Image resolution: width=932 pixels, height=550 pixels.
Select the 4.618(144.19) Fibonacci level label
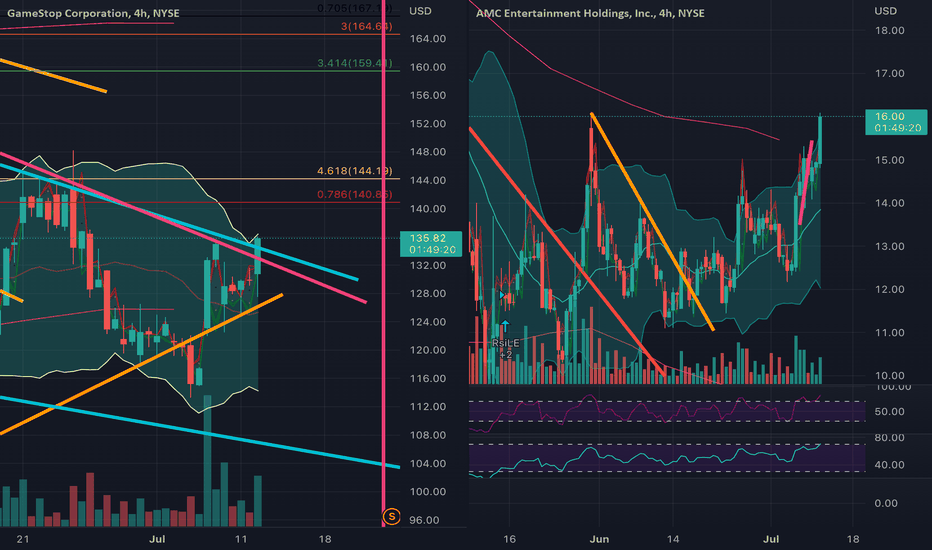tap(354, 171)
